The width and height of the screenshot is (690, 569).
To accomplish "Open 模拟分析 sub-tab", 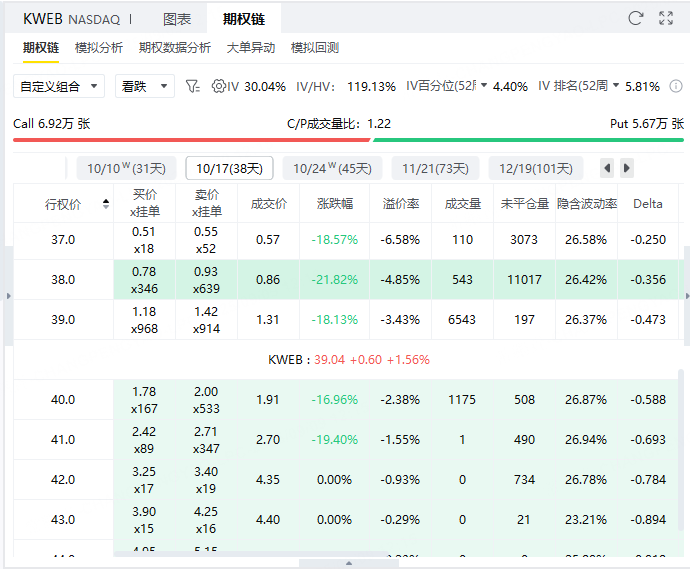I will 99,48.
